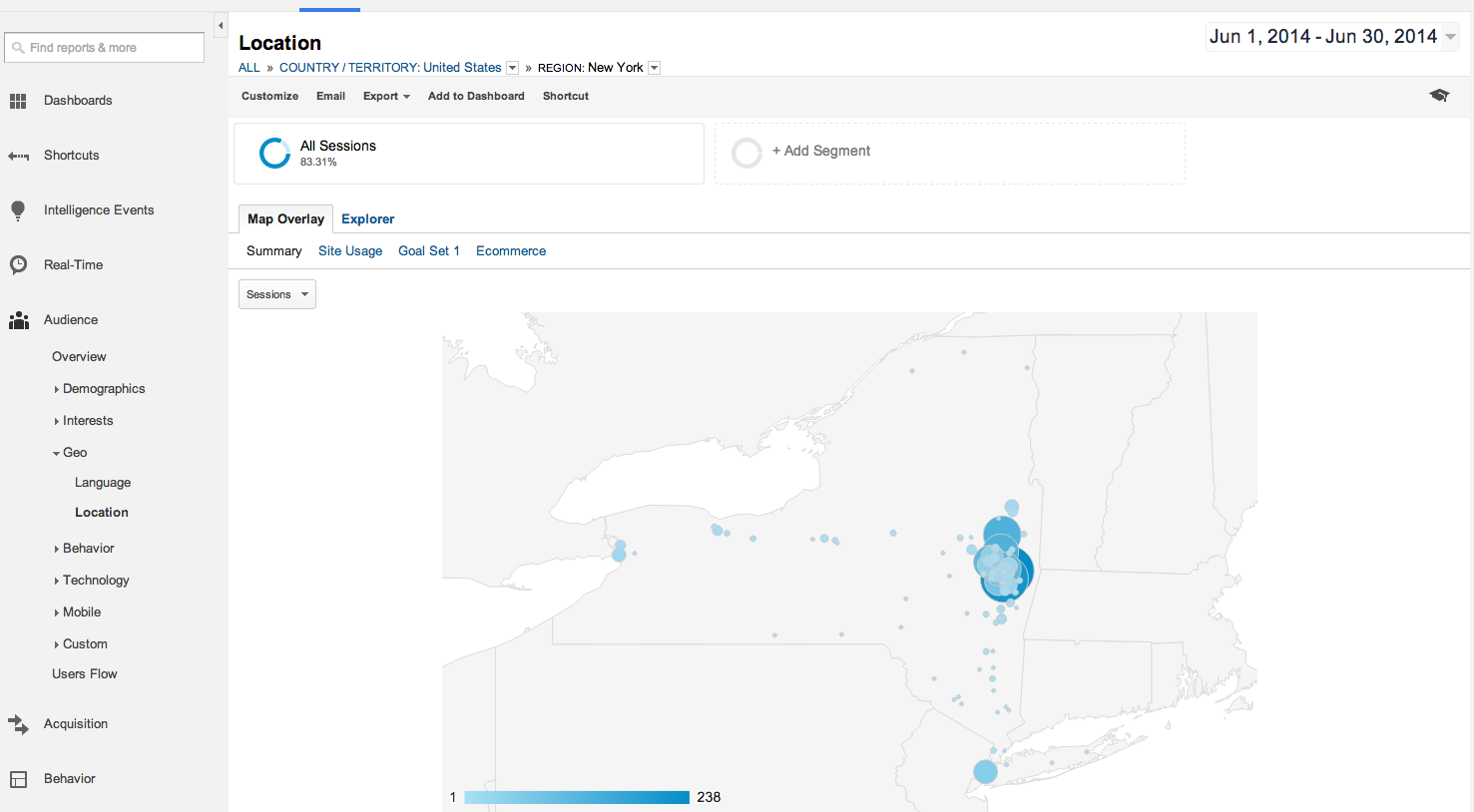Click the graduation cap help icon

click(1439, 96)
